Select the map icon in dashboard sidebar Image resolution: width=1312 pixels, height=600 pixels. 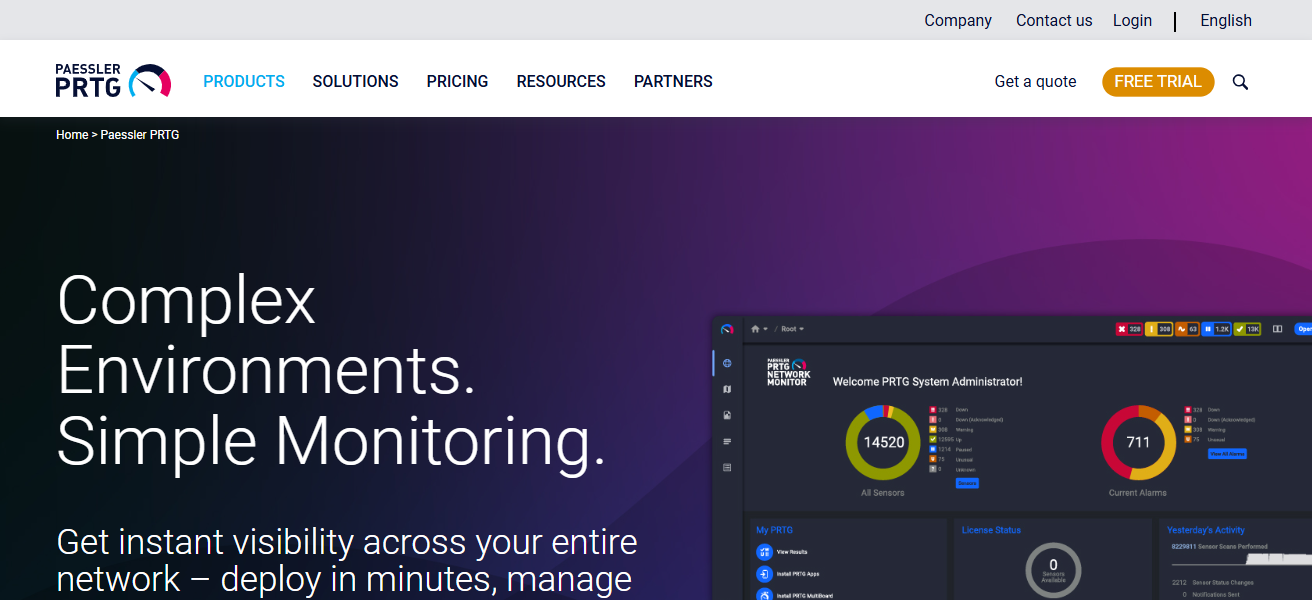727,389
